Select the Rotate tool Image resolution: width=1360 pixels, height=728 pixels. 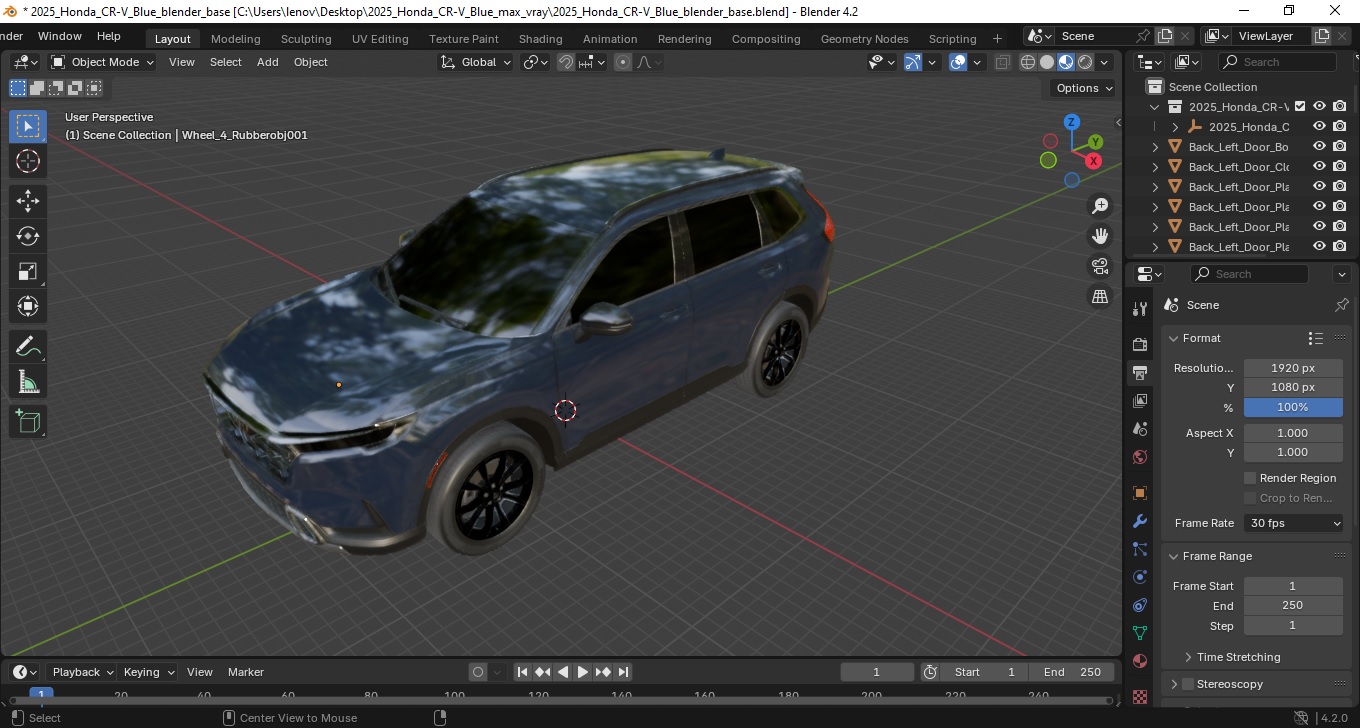(x=28, y=236)
